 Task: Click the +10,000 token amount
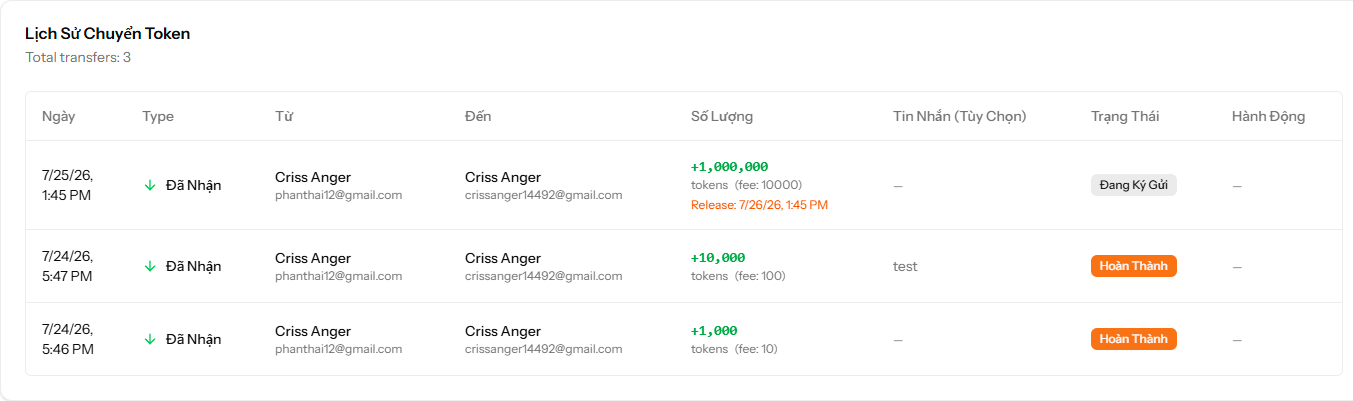(718, 258)
